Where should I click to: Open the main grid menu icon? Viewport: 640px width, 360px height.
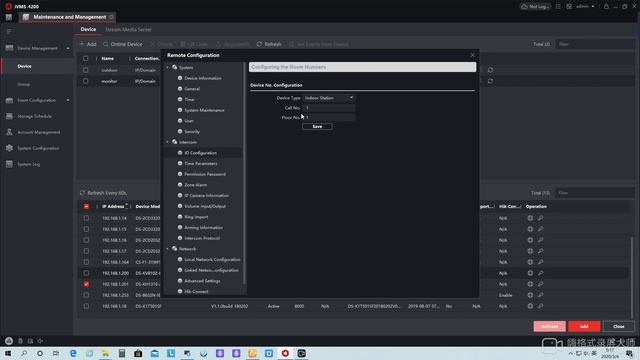click(x=9, y=17)
